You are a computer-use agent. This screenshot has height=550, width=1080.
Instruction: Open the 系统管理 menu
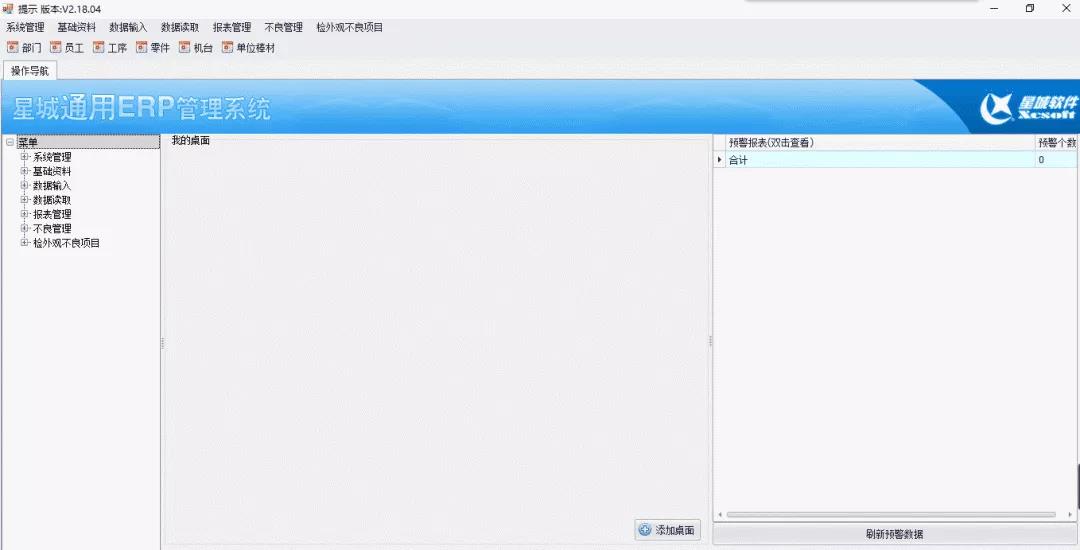click(25, 28)
